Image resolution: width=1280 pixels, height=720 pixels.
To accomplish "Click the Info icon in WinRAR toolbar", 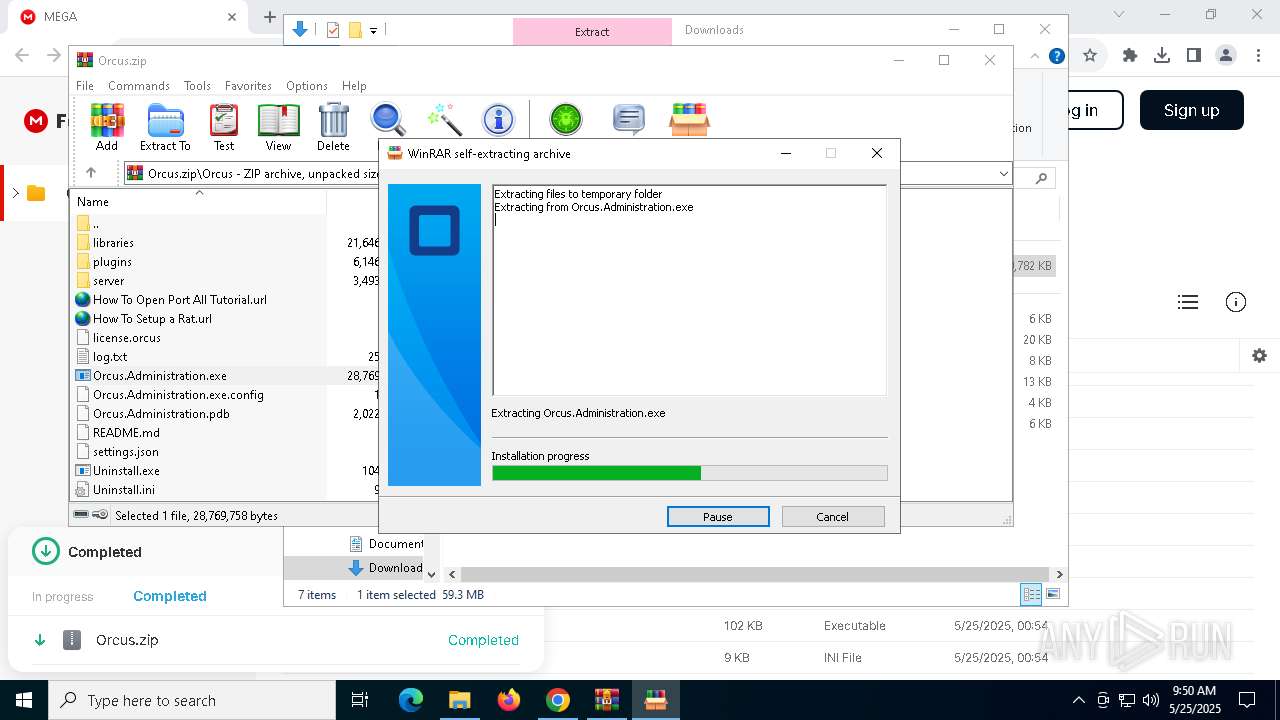I will point(498,120).
